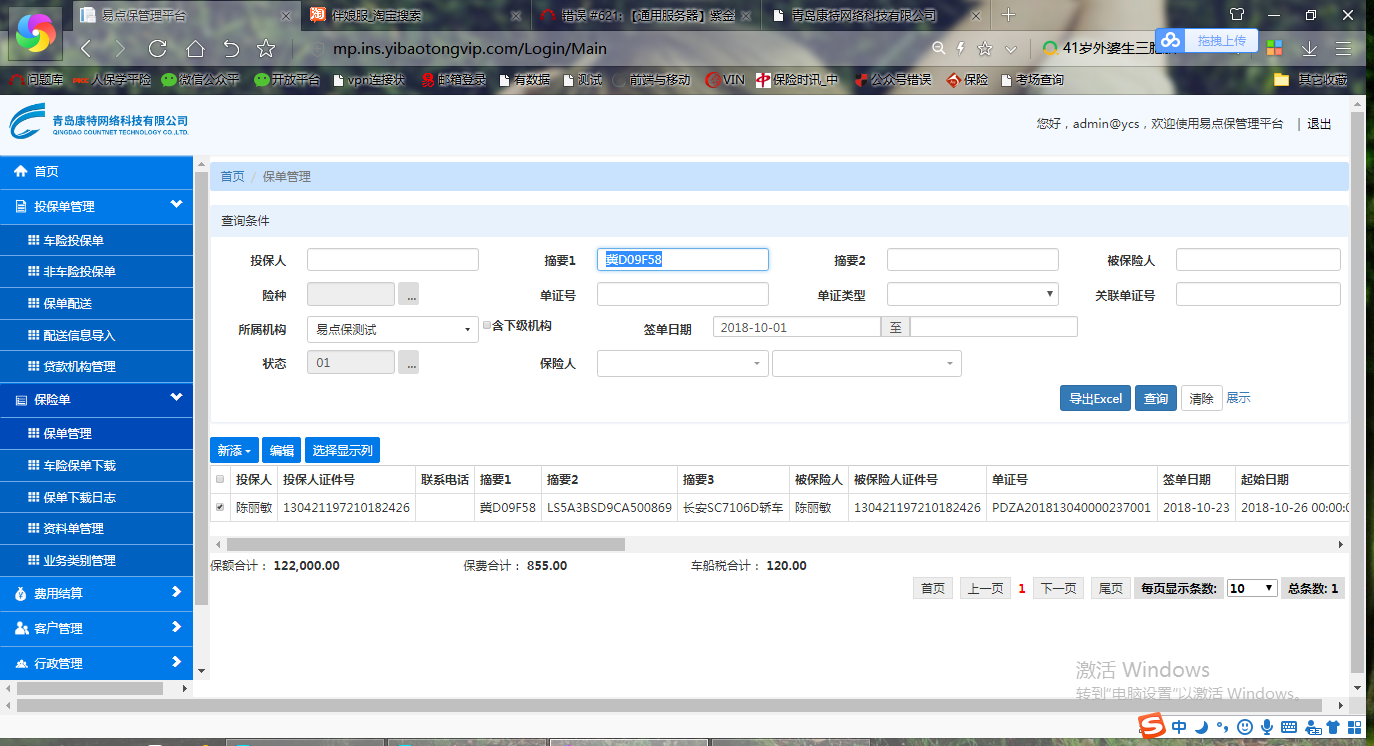The image size is (1374, 746).
Task: Click the 摘要1 input field
Action: [x=683, y=260]
